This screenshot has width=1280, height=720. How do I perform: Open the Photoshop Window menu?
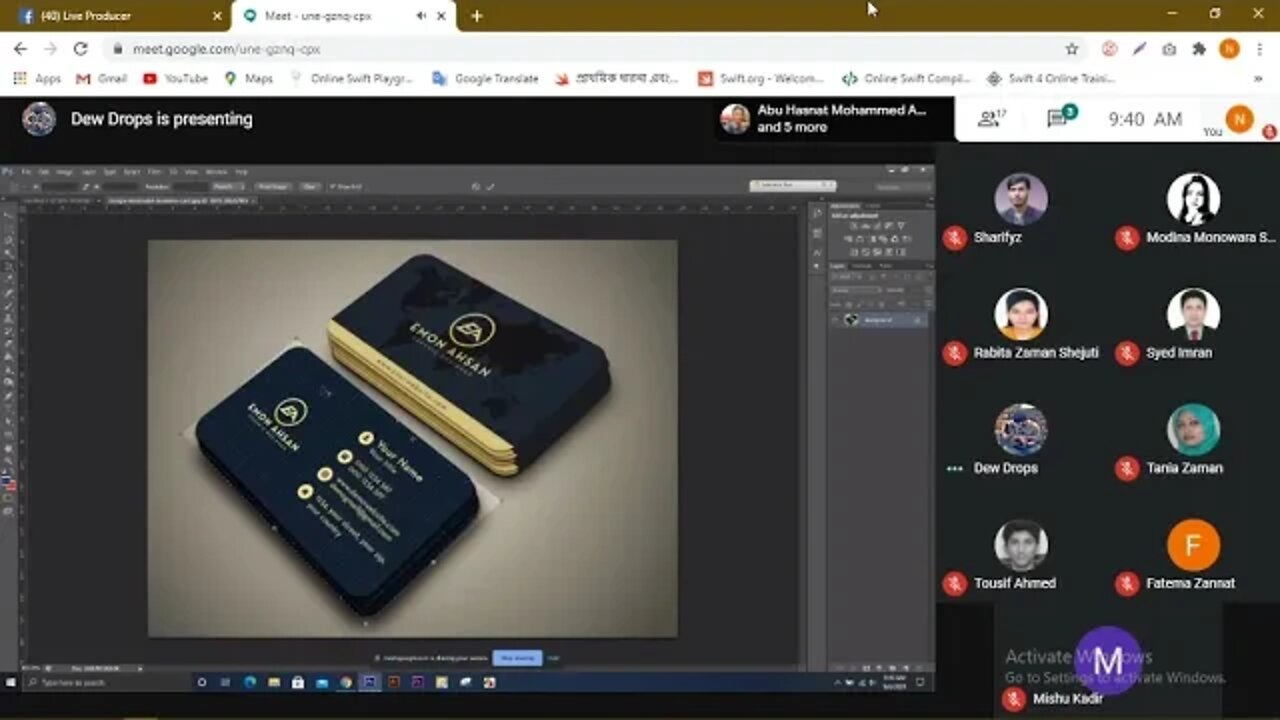coord(217,171)
